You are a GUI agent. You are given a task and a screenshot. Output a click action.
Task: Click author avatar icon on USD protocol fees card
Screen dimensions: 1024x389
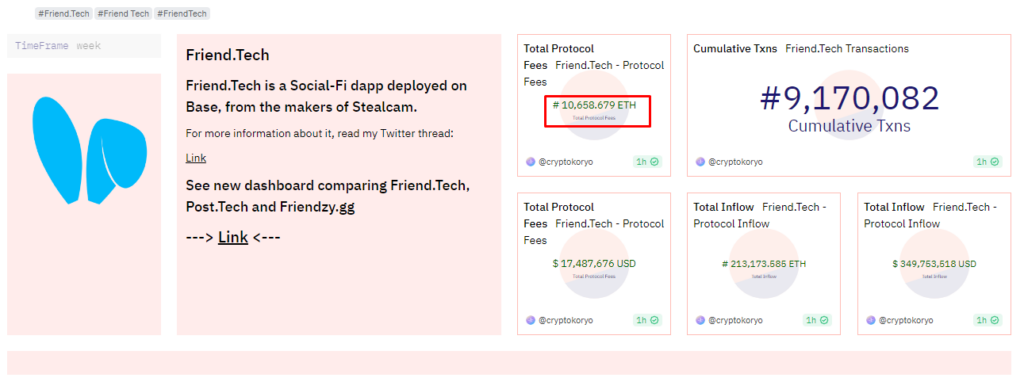[530, 320]
